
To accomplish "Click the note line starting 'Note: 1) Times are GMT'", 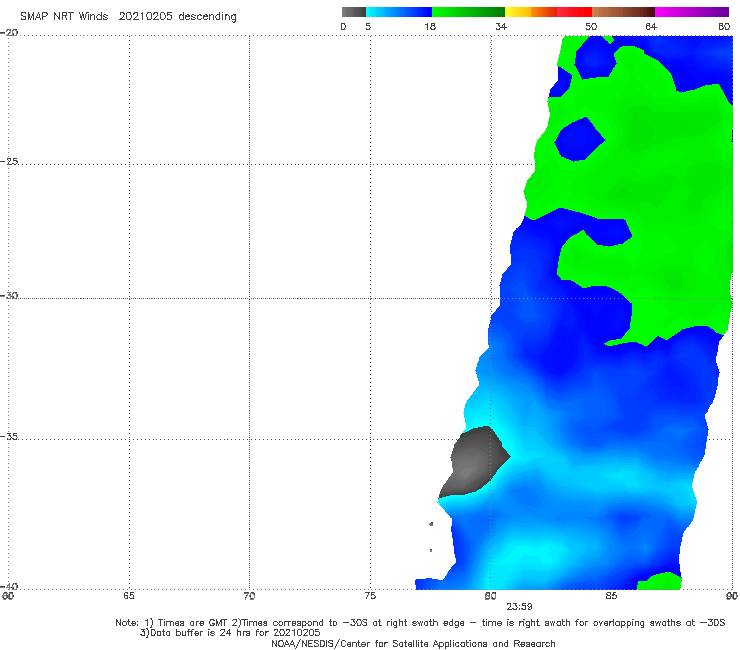I will coord(420,623).
